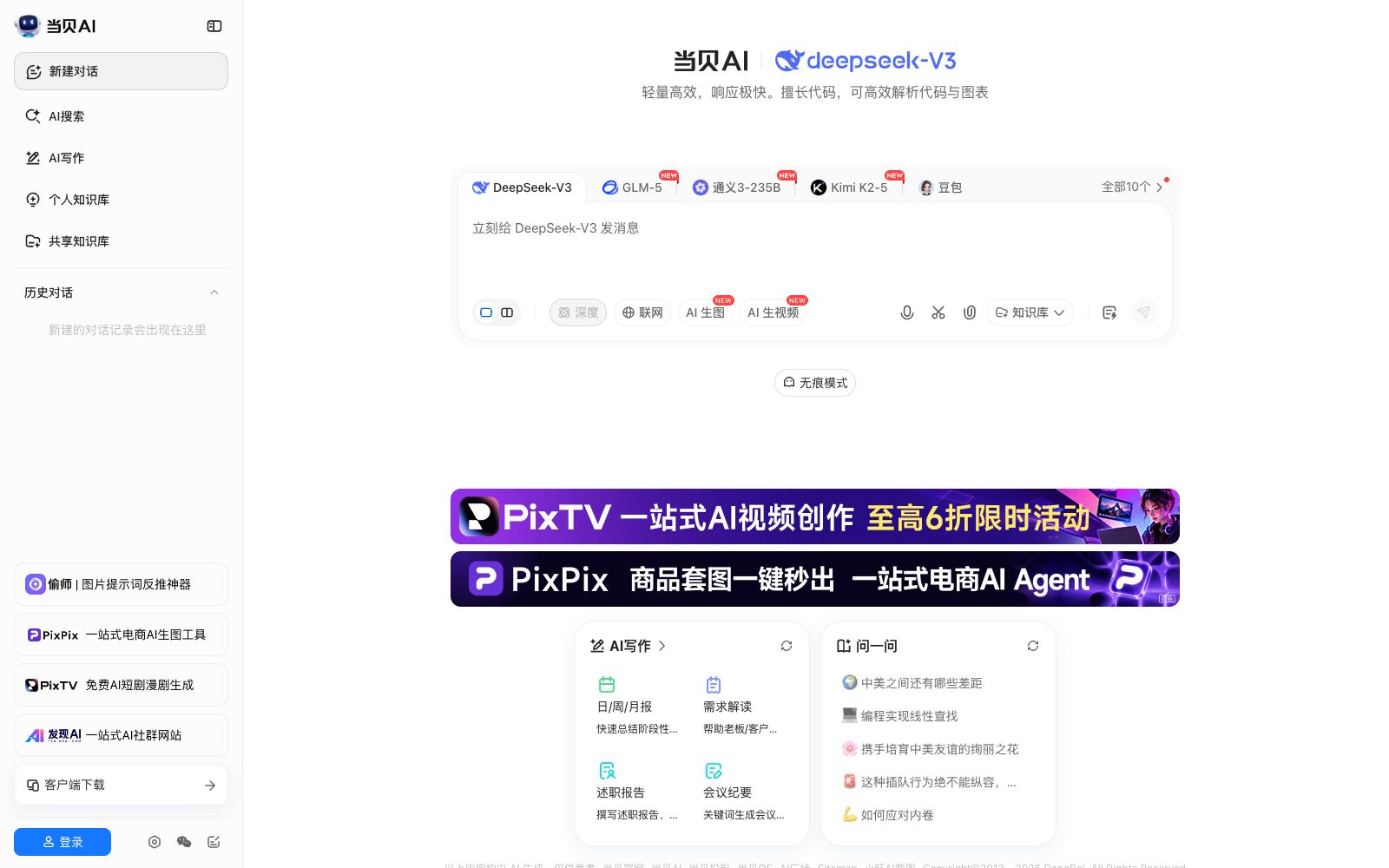Click the 当贝AI robot logo

pos(28,26)
